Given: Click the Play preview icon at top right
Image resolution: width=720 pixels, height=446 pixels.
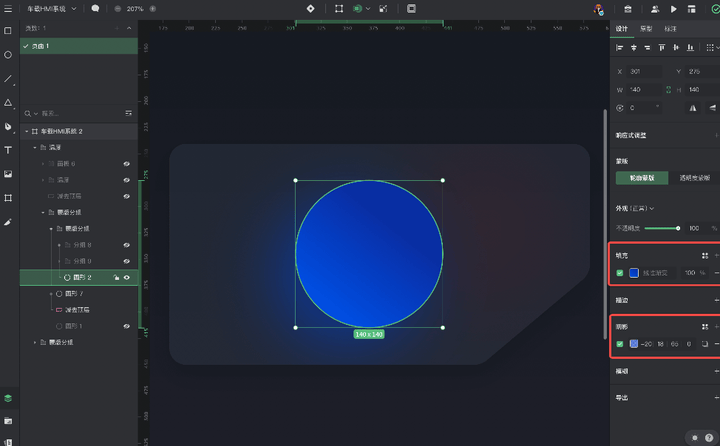Looking at the screenshot, I should pos(673,8).
